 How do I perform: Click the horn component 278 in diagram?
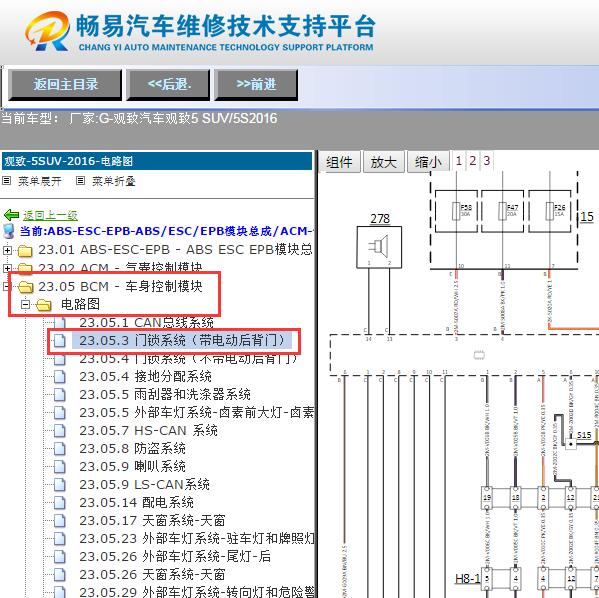(x=379, y=247)
